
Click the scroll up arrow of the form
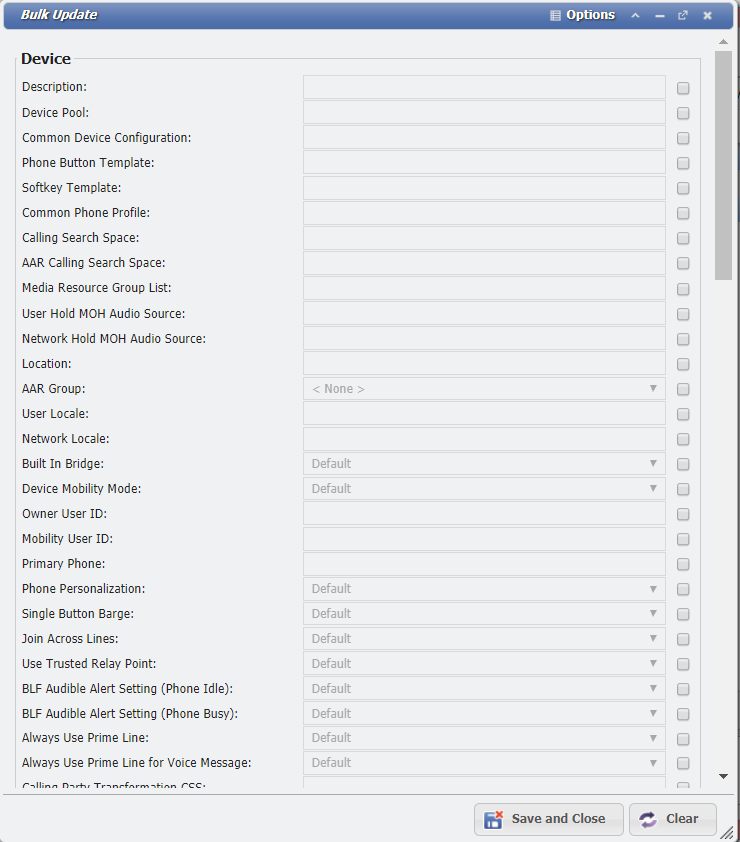(723, 43)
